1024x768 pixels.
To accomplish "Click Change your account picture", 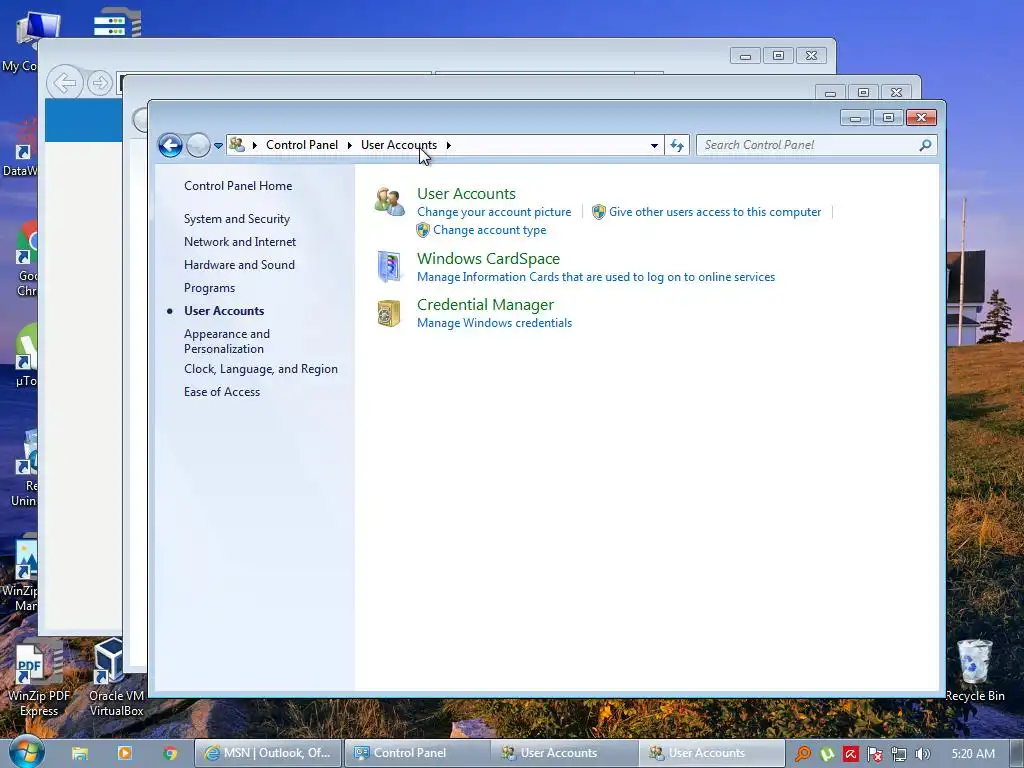I will (x=494, y=212).
